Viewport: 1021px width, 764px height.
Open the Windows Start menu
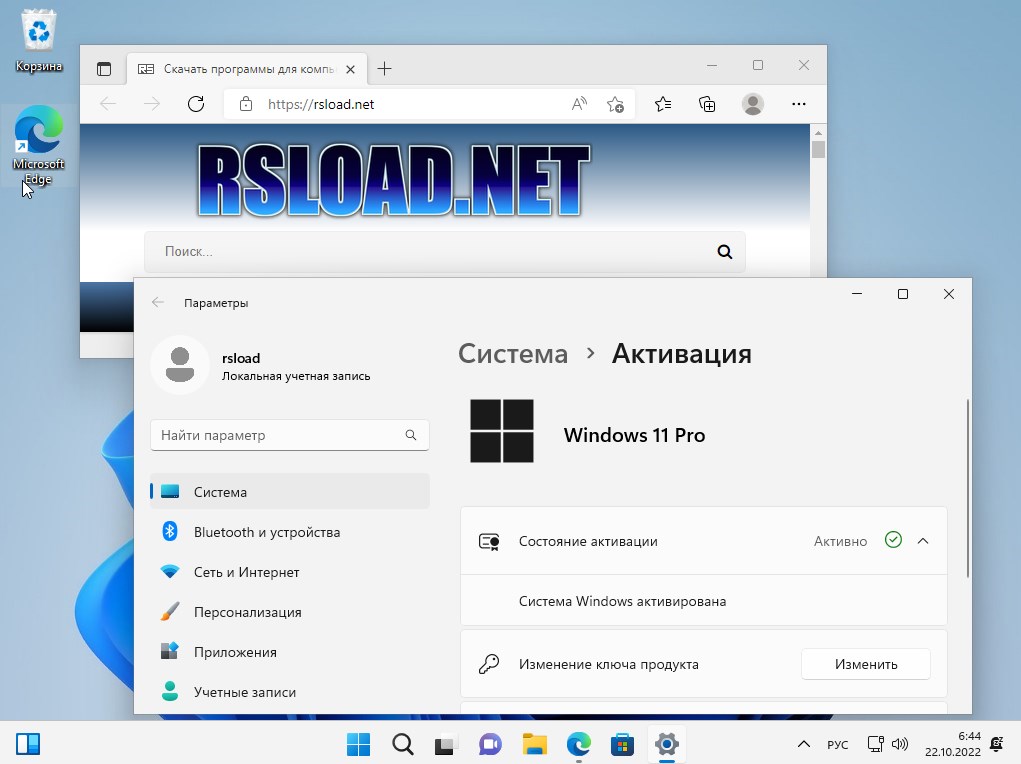click(358, 744)
